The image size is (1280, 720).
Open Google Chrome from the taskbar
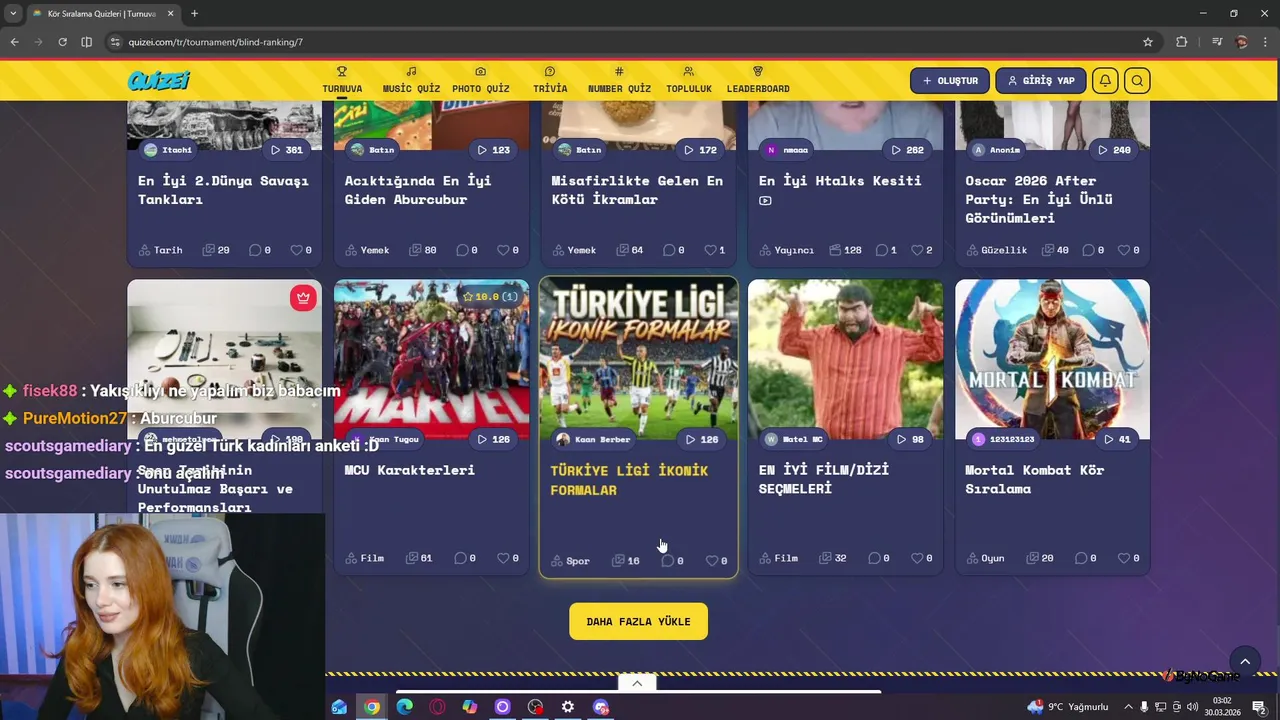(x=372, y=707)
